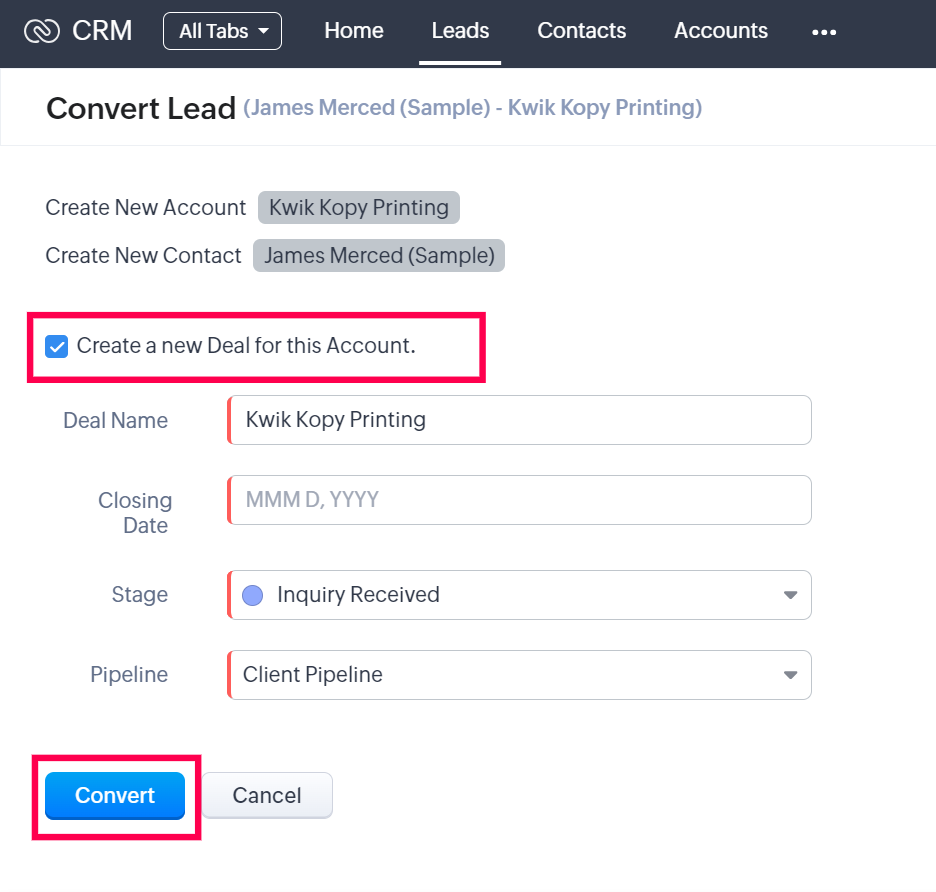This screenshot has width=936, height=892.
Task: Click the Closing Date field
Action: 519,500
